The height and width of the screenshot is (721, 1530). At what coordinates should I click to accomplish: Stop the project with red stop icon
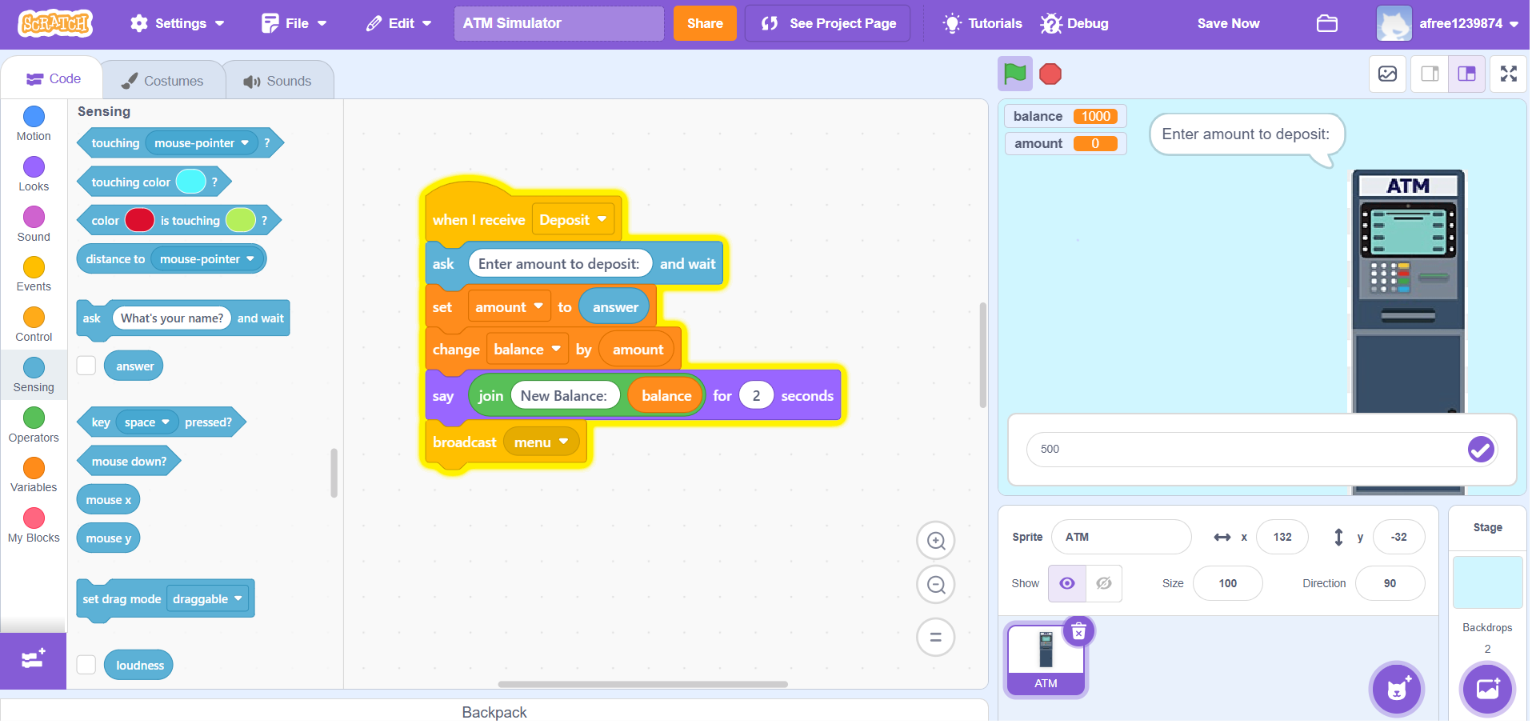1050,74
